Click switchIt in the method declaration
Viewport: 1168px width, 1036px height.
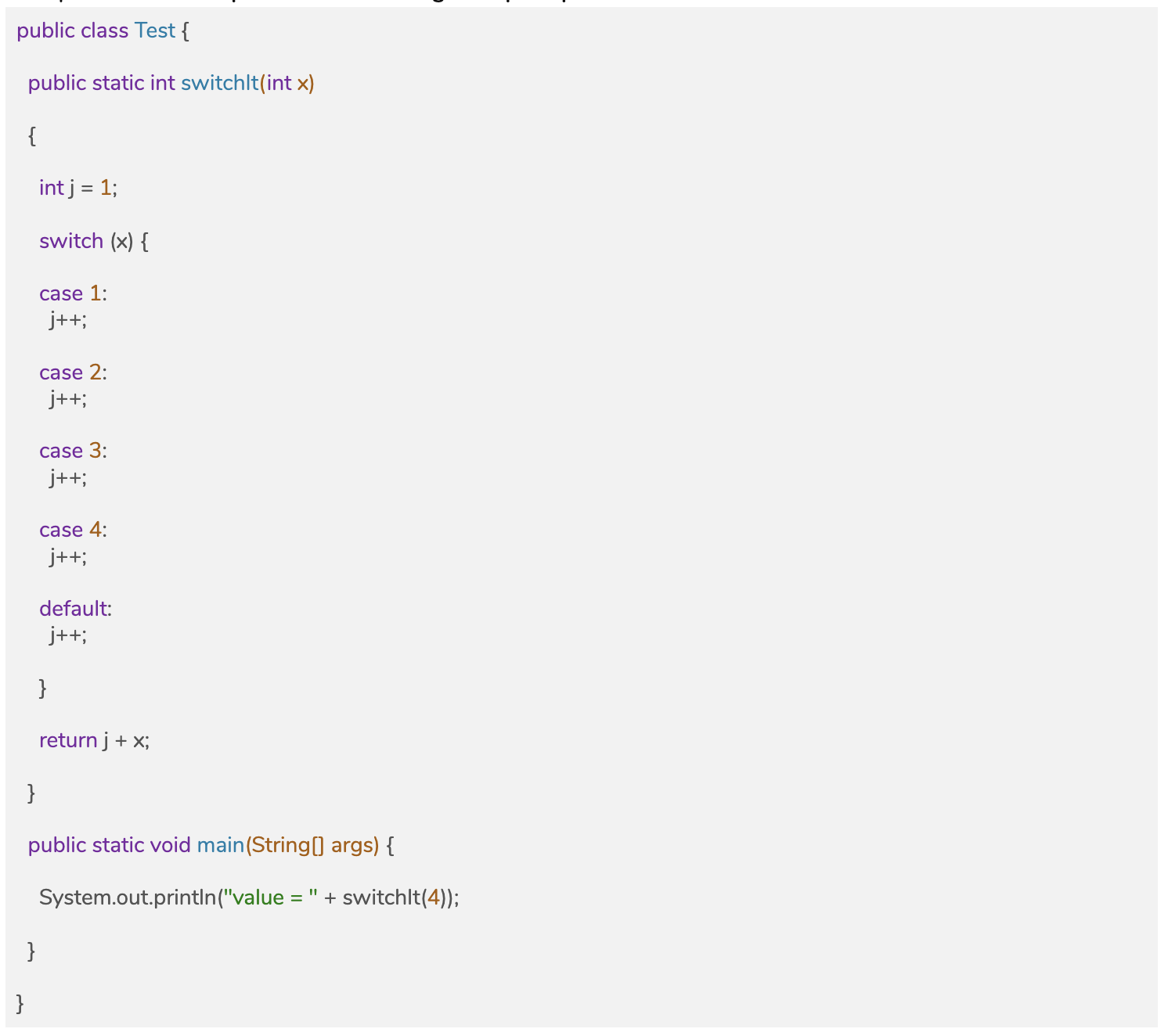(219, 83)
